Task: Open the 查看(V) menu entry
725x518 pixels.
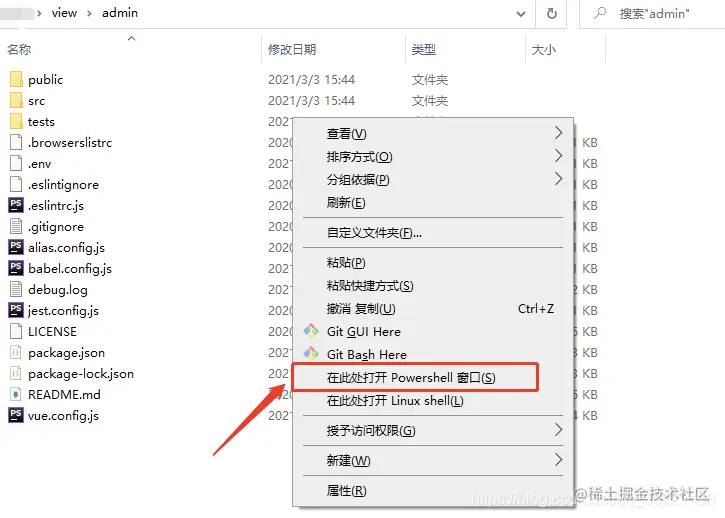Action: pos(433,134)
